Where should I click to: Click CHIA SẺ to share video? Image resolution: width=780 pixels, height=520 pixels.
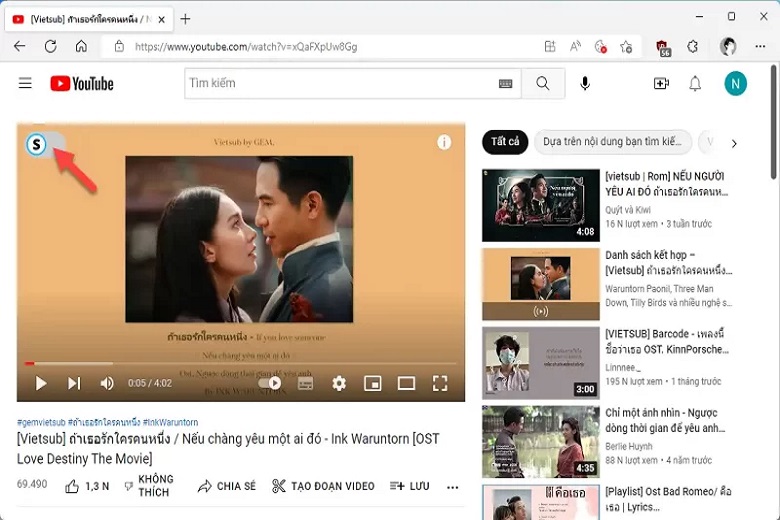coord(226,486)
